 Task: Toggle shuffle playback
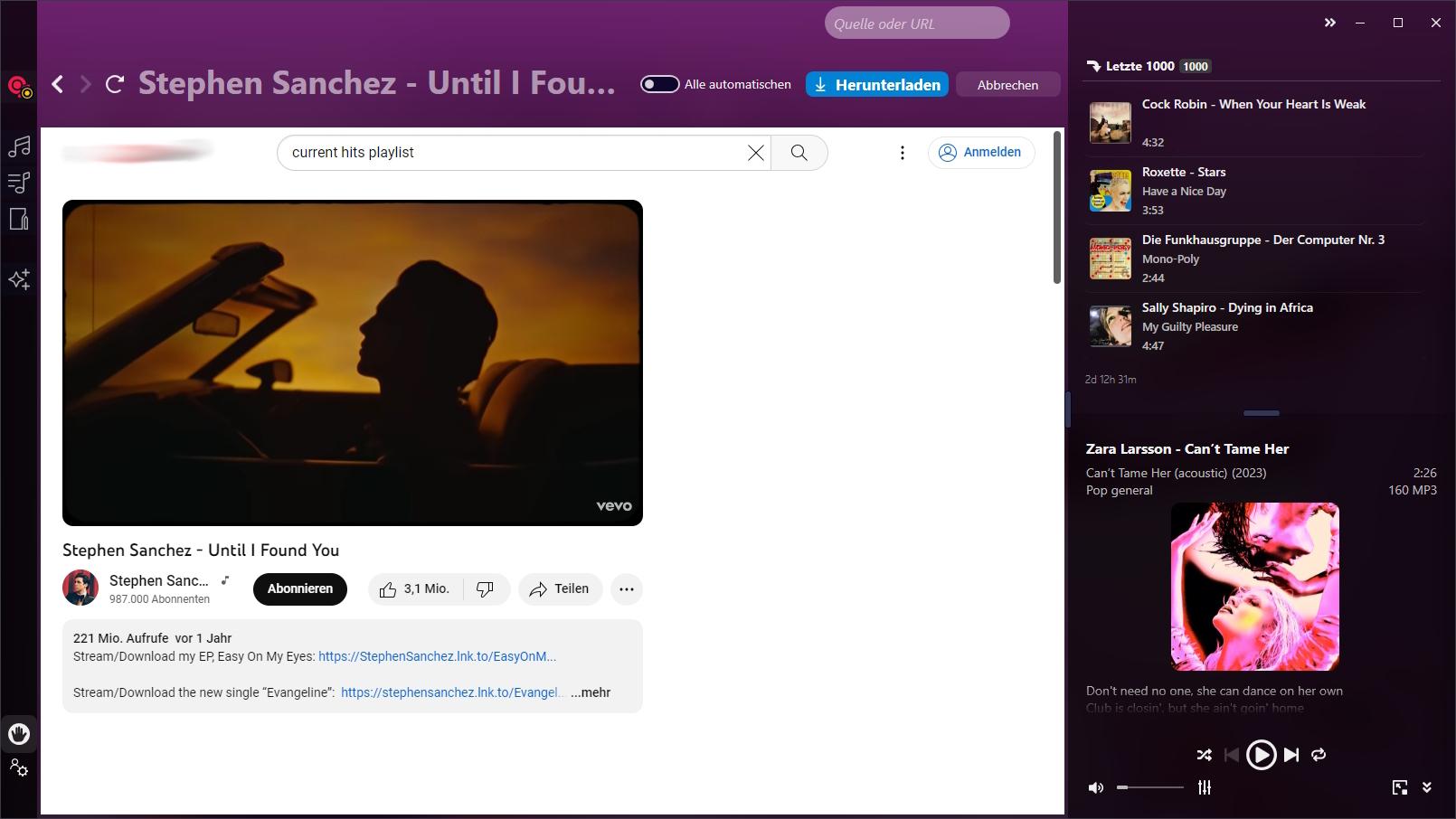1205,755
